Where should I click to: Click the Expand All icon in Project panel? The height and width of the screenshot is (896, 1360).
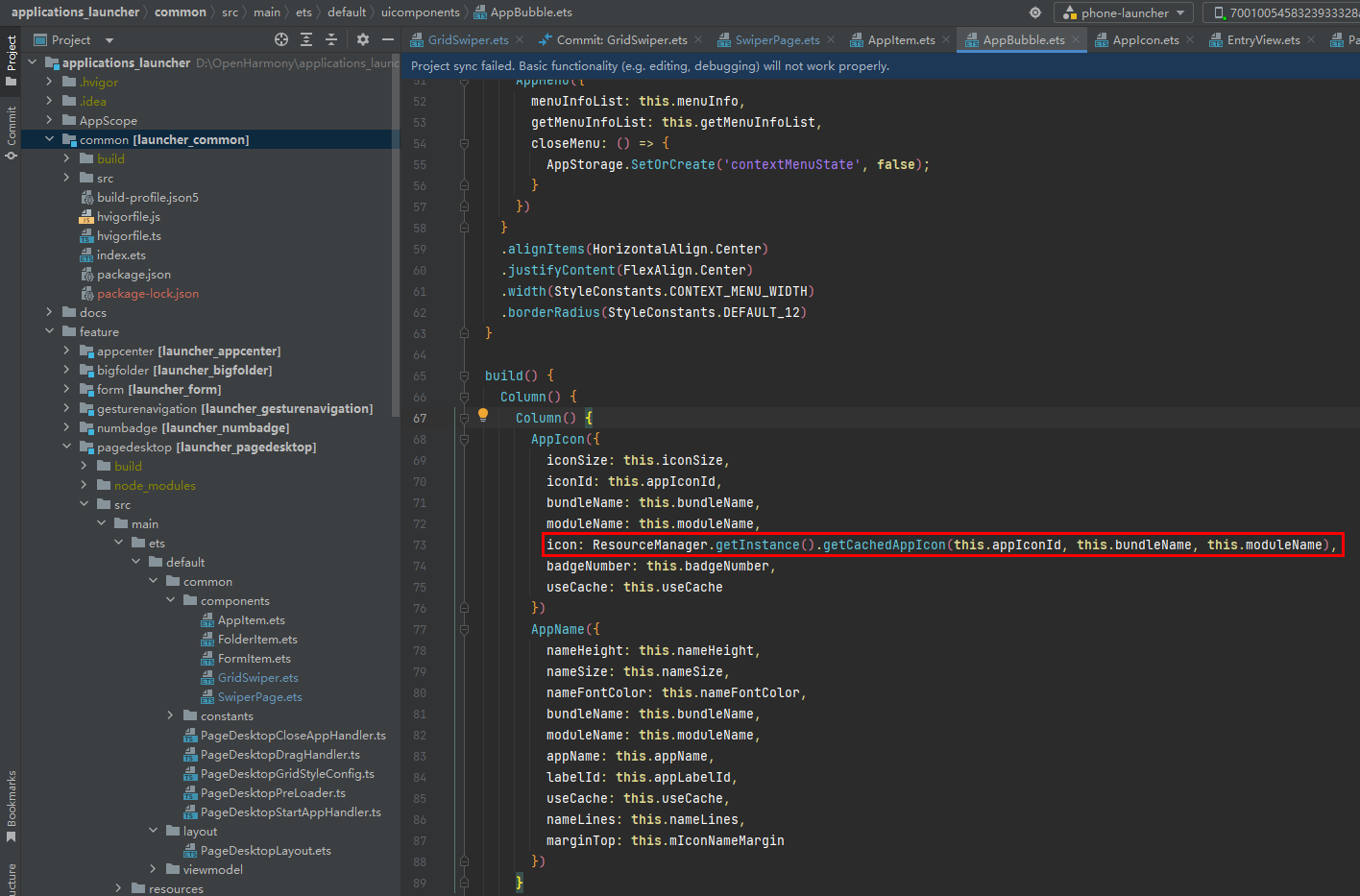coord(306,39)
